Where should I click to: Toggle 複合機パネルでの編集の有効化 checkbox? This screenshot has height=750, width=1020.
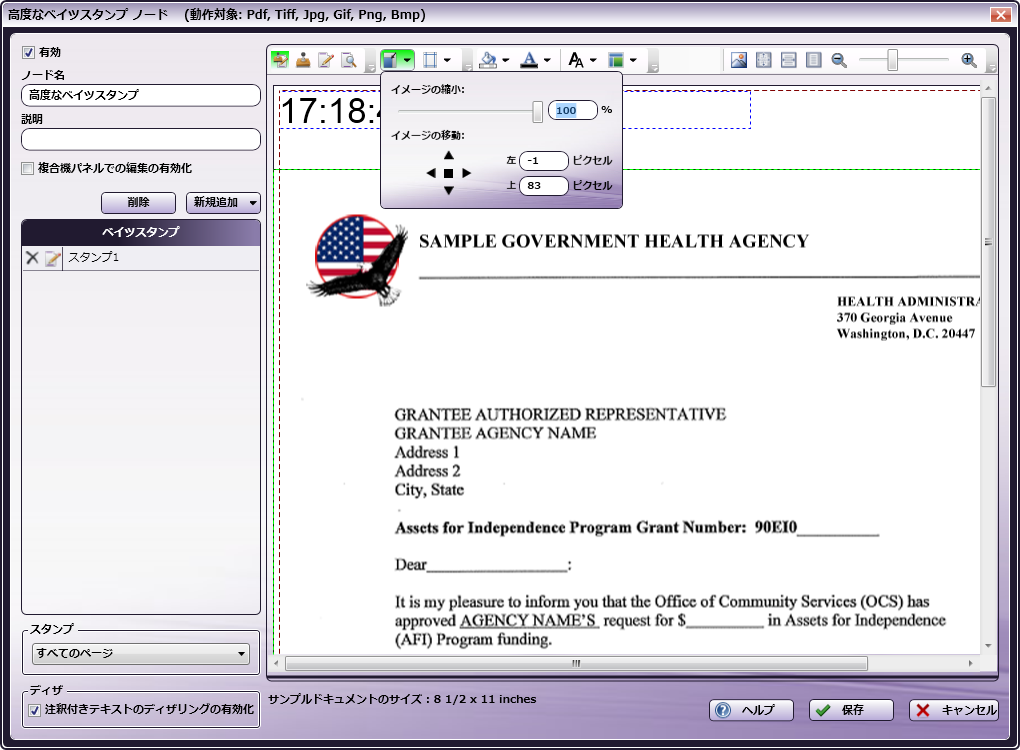pos(27,168)
